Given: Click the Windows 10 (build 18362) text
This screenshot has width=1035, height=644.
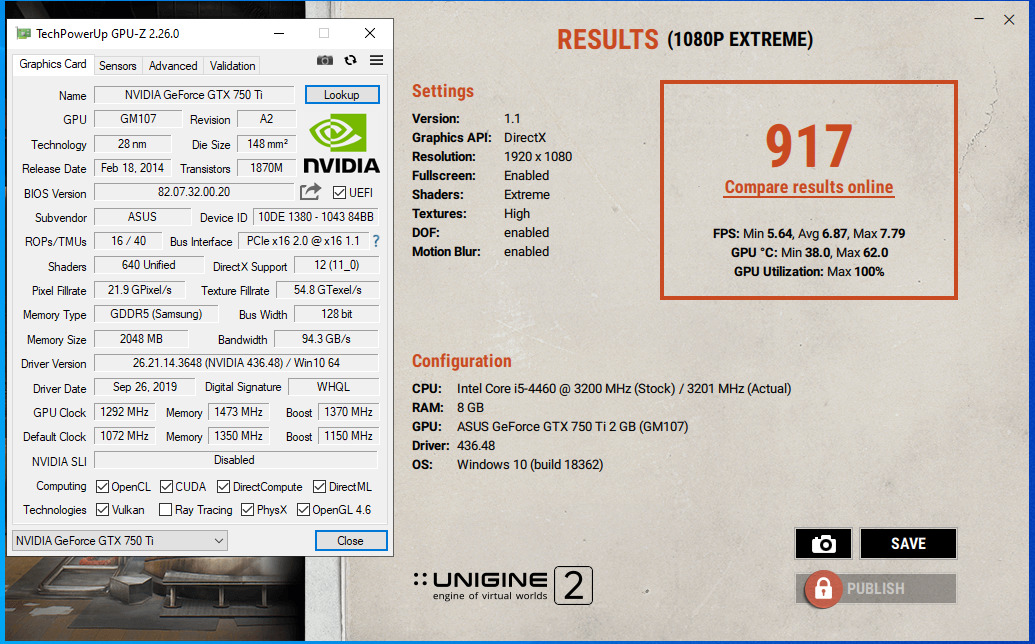Looking at the screenshot, I should point(530,465).
